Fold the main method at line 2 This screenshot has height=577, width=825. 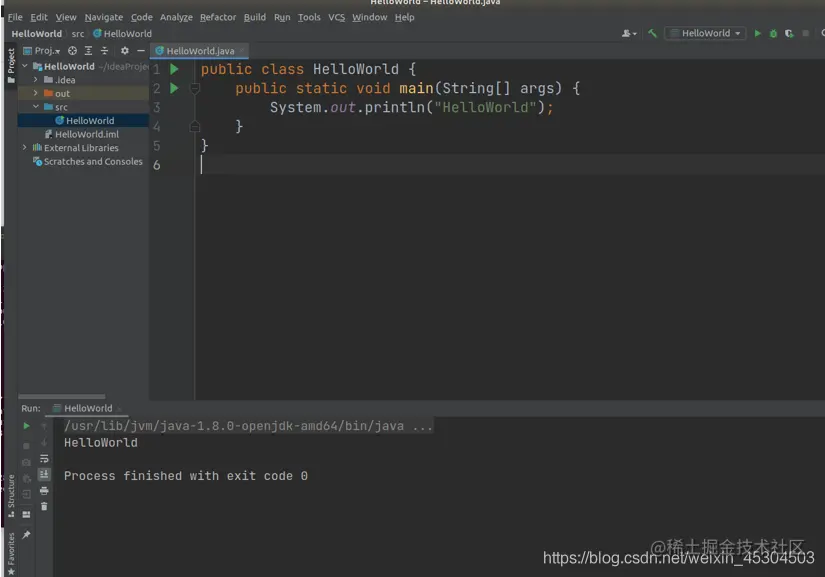pyautogui.click(x=195, y=88)
